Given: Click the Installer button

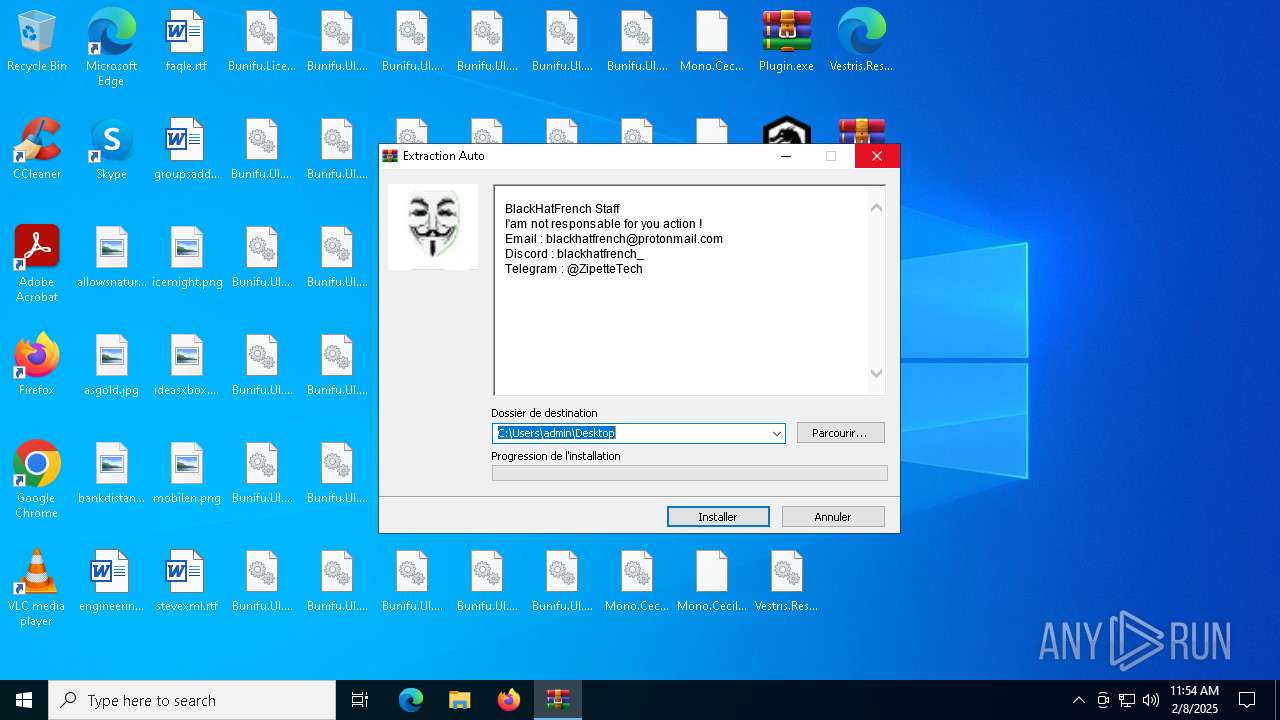Looking at the screenshot, I should [718, 517].
